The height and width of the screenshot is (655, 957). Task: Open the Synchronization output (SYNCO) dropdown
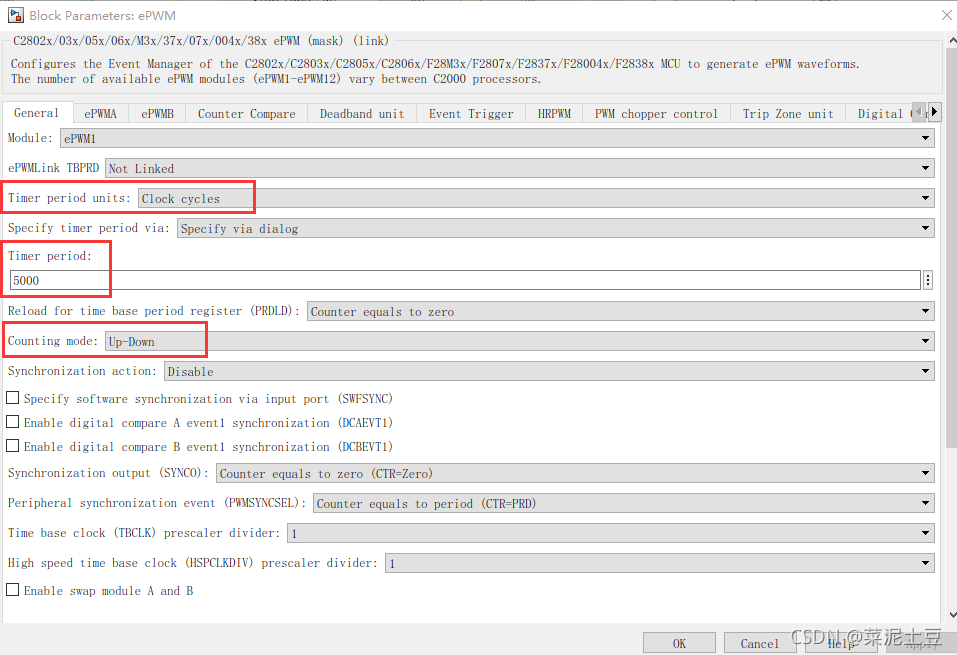click(576, 473)
